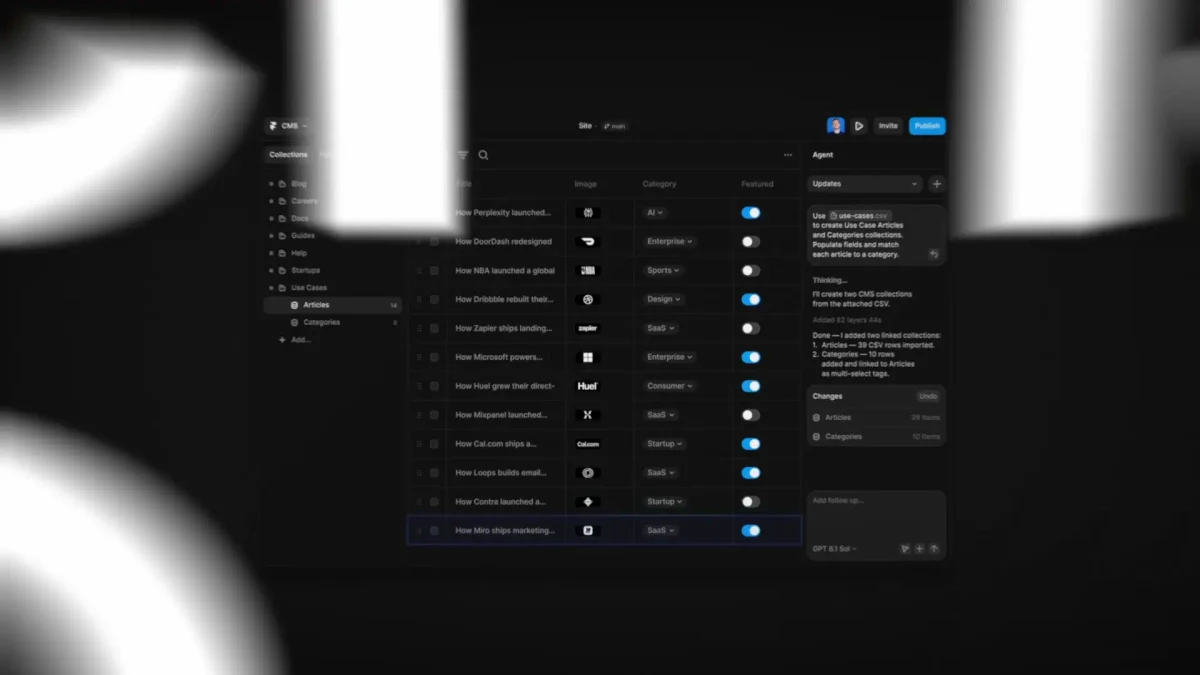Click the user avatar in top bar
1200x675 pixels.
click(836, 126)
